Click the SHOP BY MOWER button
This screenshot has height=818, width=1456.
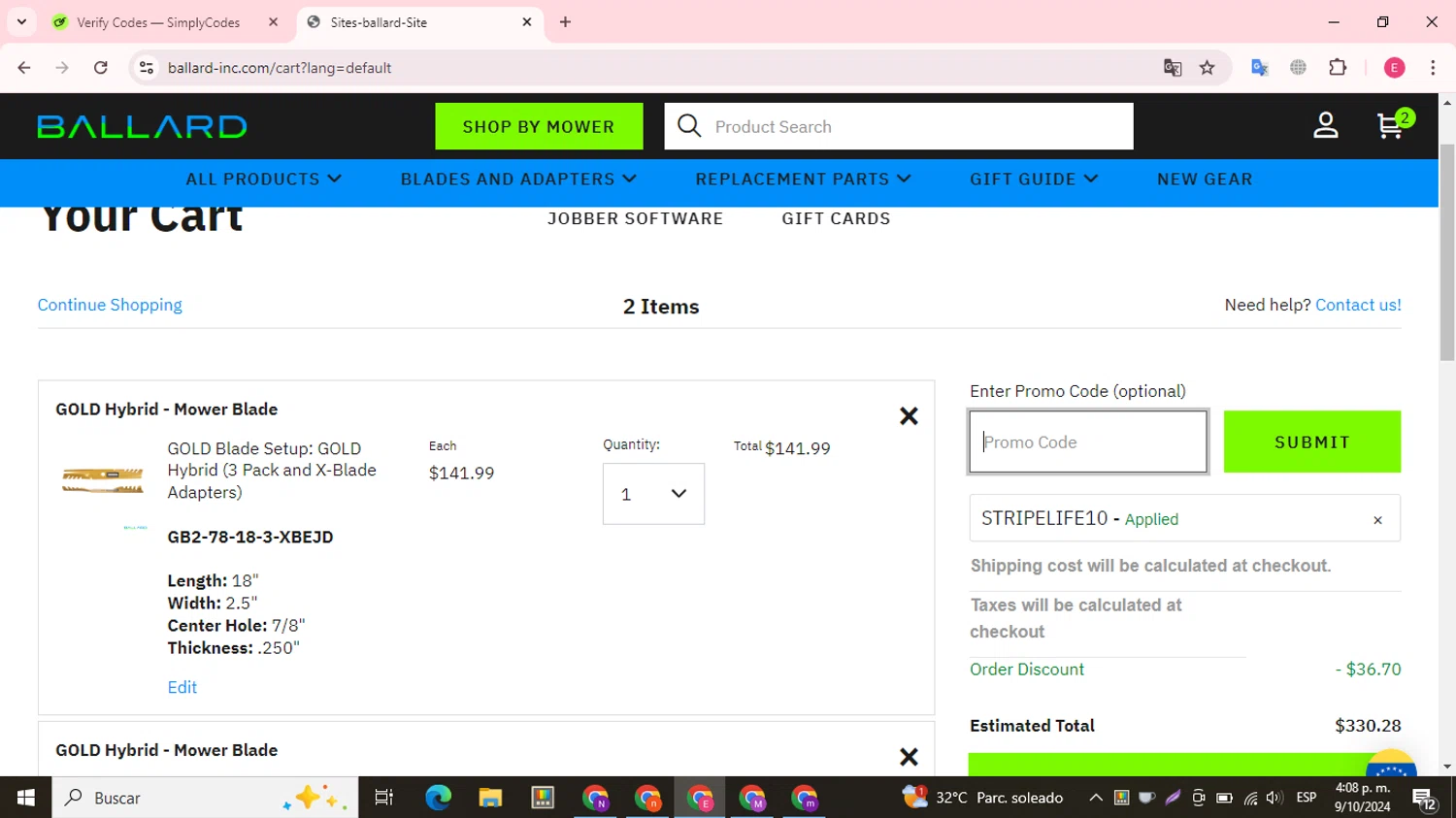539,126
